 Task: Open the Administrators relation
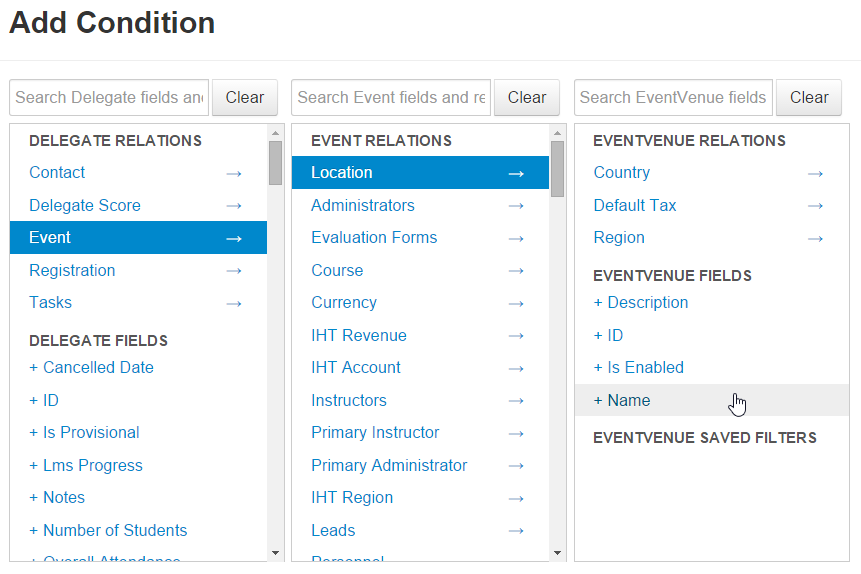click(x=420, y=205)
